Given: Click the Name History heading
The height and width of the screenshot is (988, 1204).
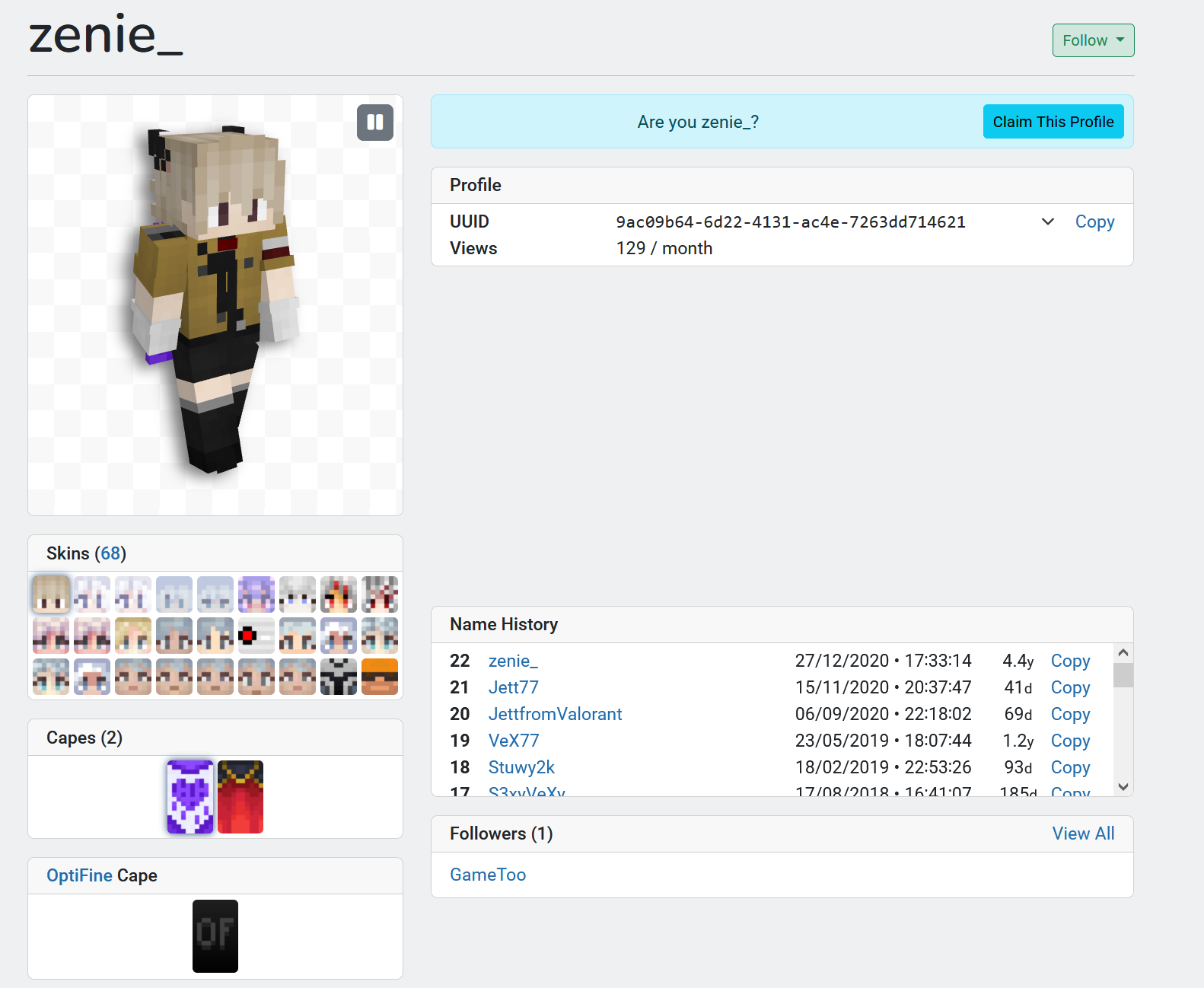Looking at the screenshot, I should click(504, 624).
